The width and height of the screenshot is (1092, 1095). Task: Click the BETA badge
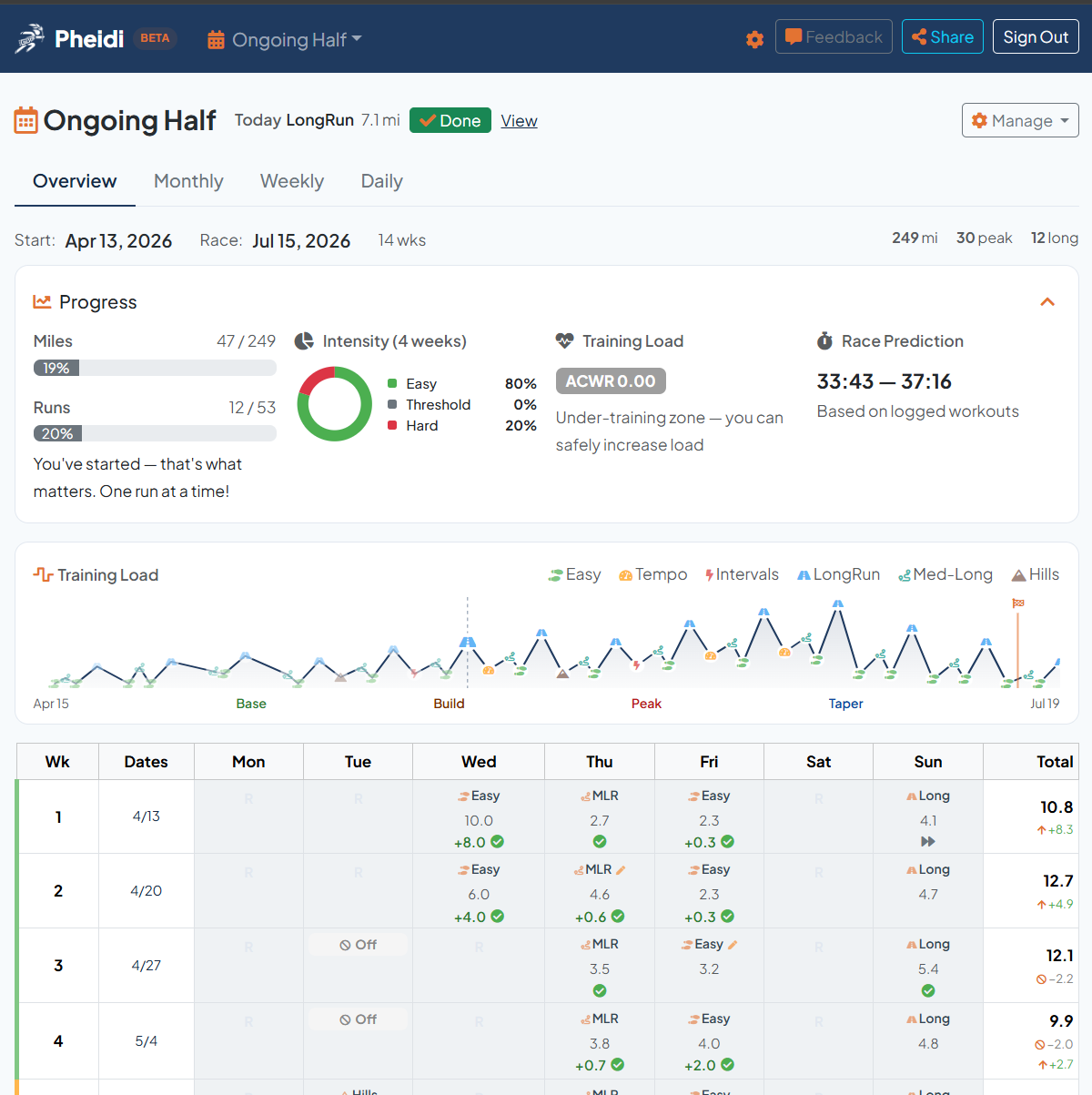pos(155,38)
